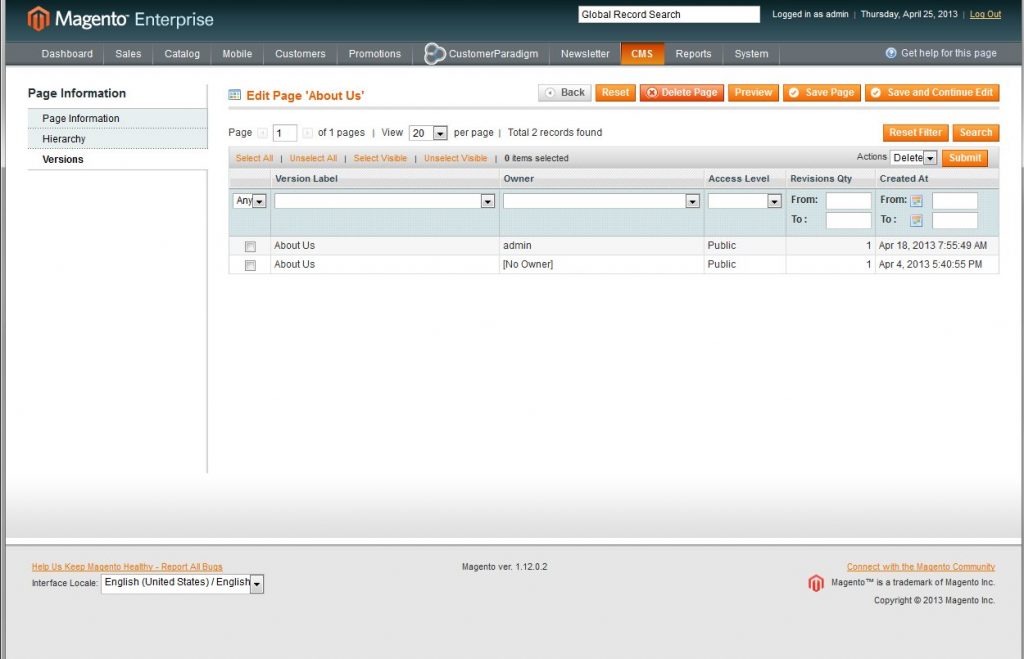Check the checkbox for the [No Owner] version row
1024x659 pixels.
click(250, 264)
